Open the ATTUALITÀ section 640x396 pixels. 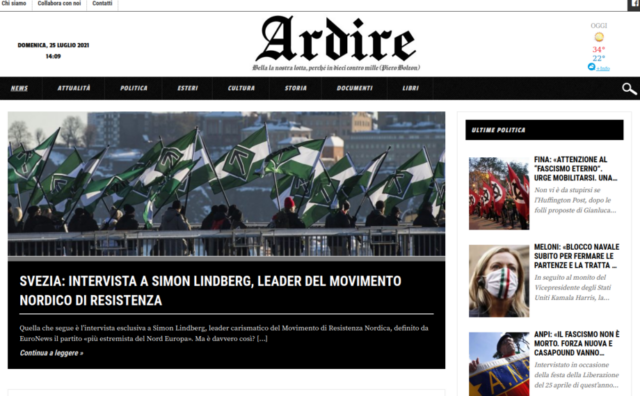click(x=74, y=88)
